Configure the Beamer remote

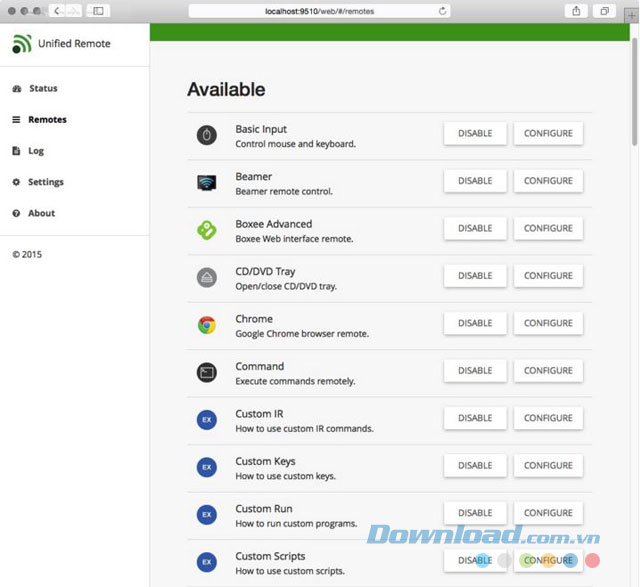(x=548, y=181)
